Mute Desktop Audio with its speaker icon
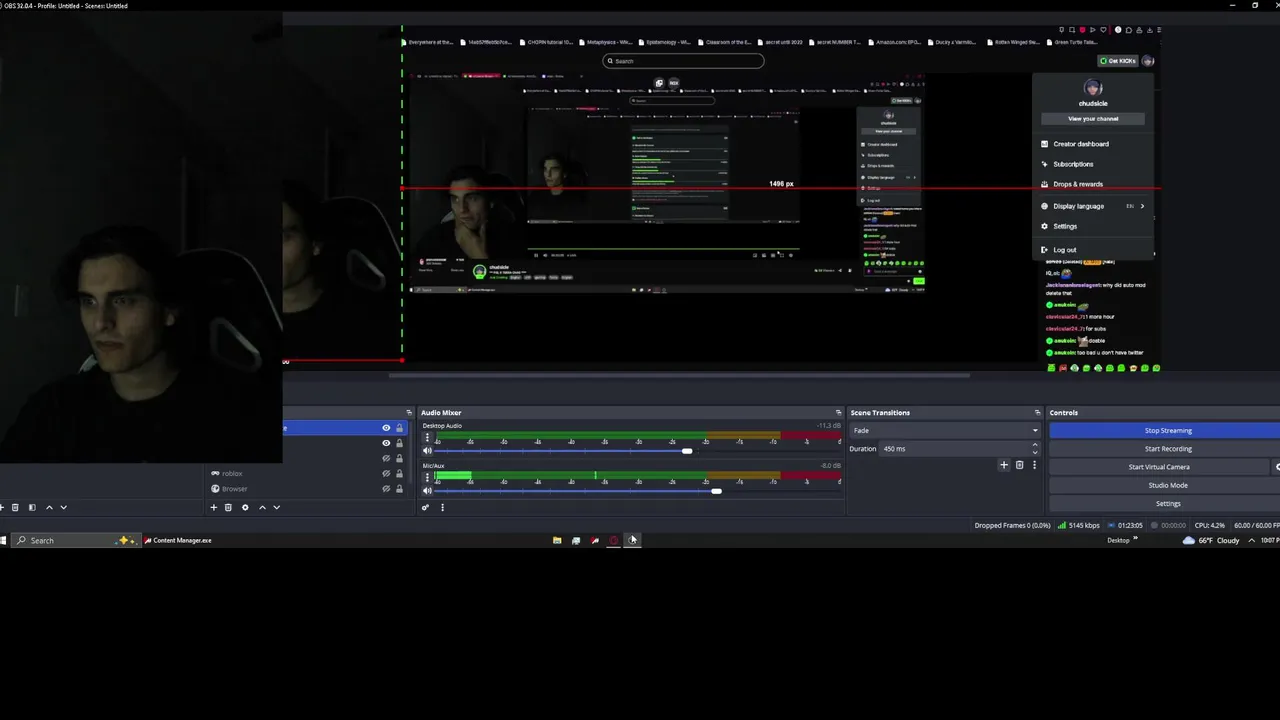The image size is (1280, 720). click(427, 451)
